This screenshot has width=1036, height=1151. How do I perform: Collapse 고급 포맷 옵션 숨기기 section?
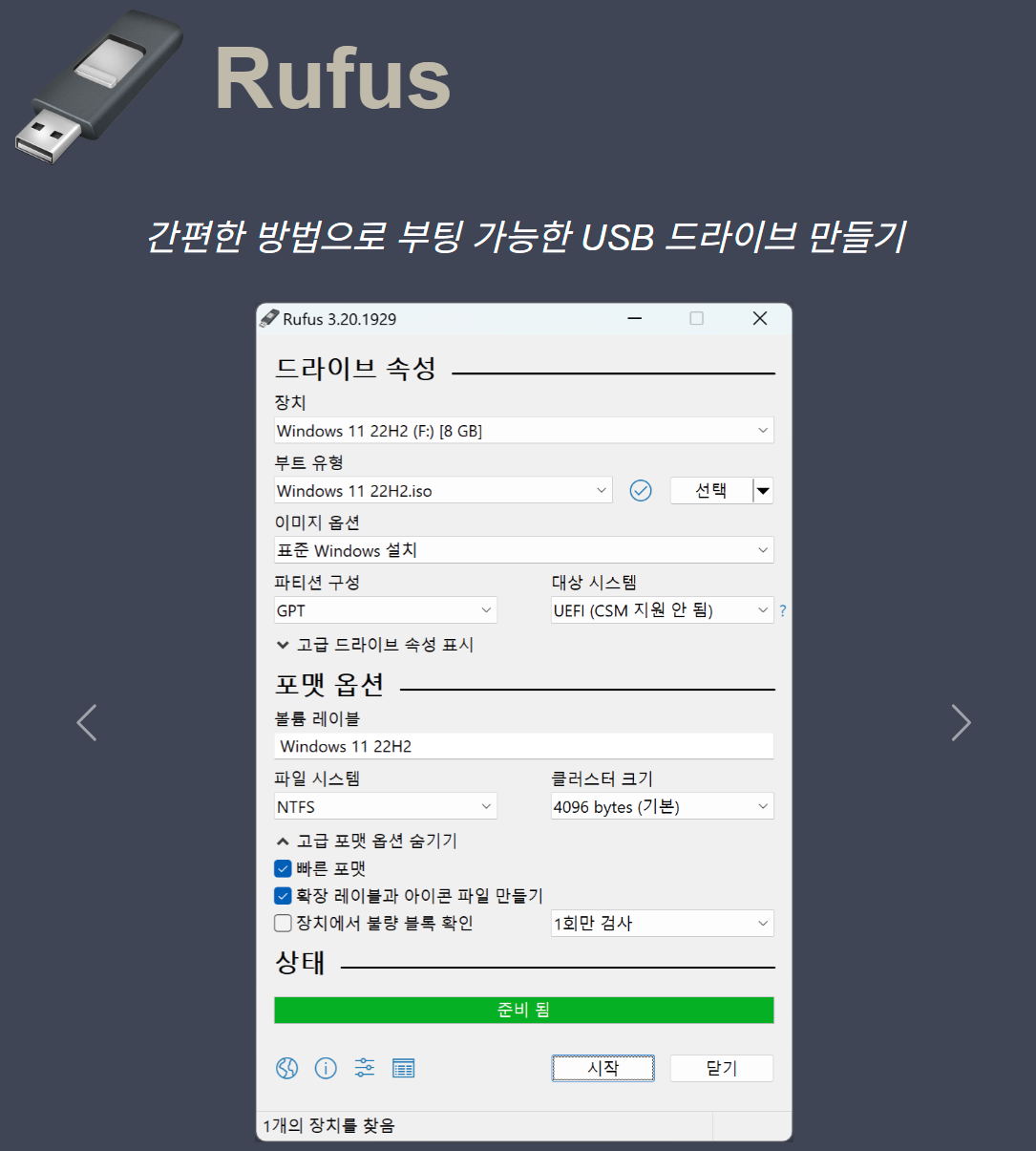[x=367, y=841]
